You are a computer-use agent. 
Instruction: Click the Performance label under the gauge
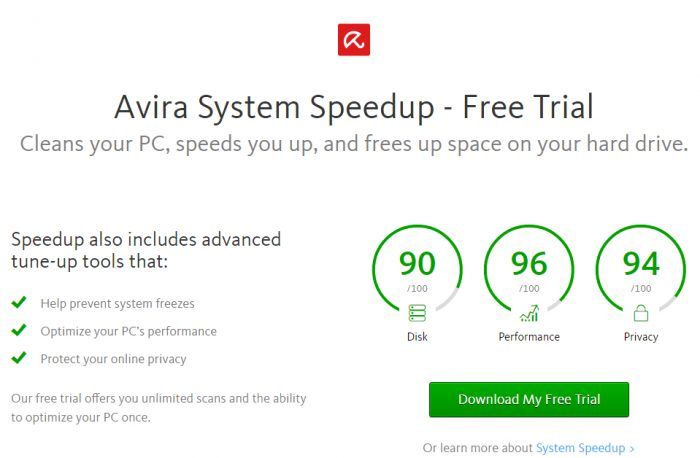point(529,337)
